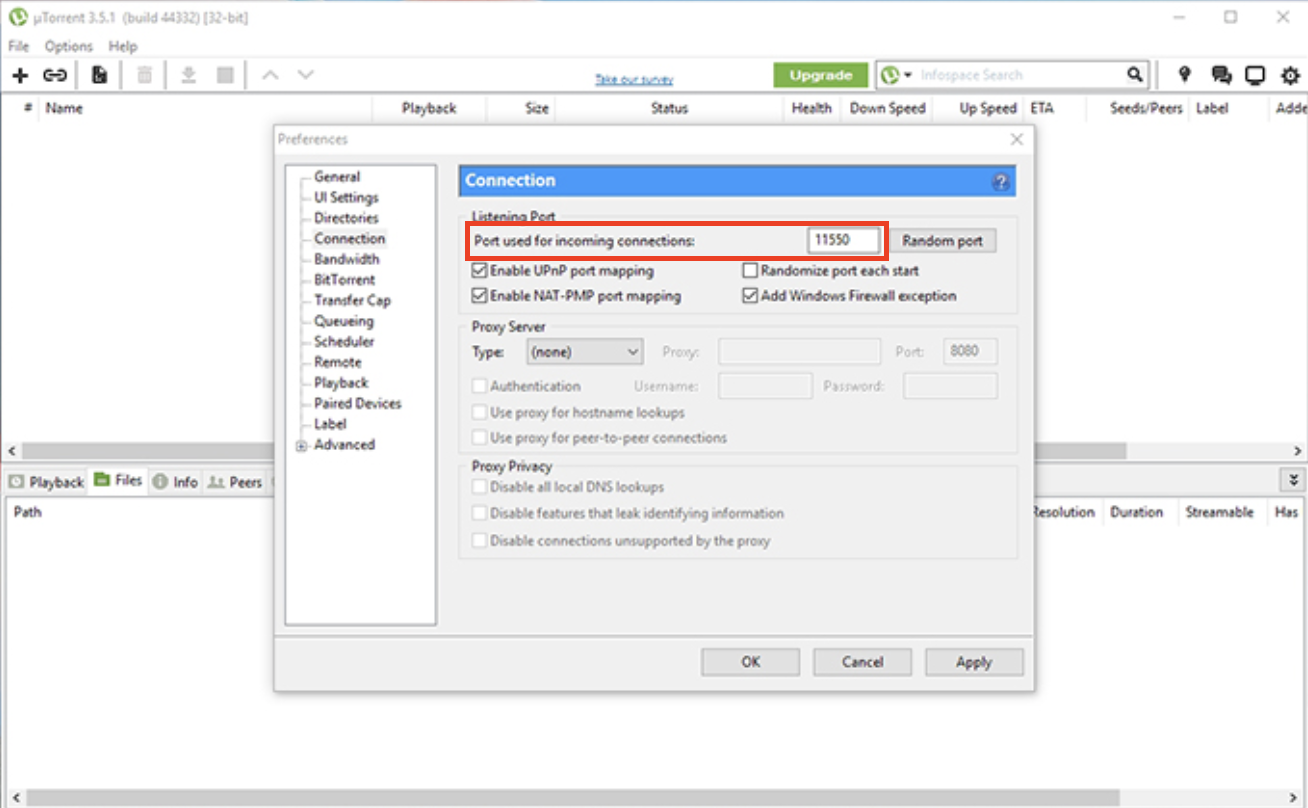Switch to the Info tab in detail pane
This screenshot has height=808, width=1308.
(176, 482)
